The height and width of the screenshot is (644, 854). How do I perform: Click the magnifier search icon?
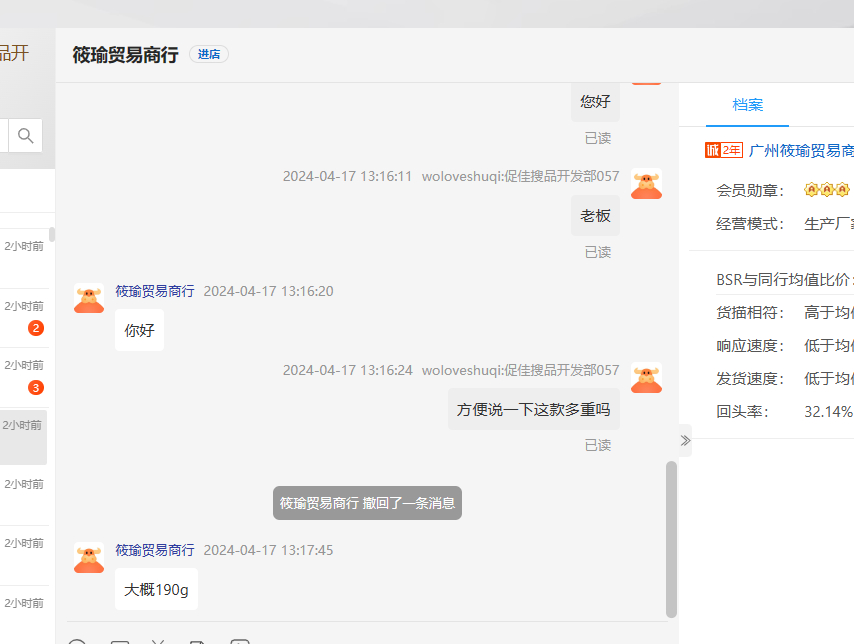point(26,135)
